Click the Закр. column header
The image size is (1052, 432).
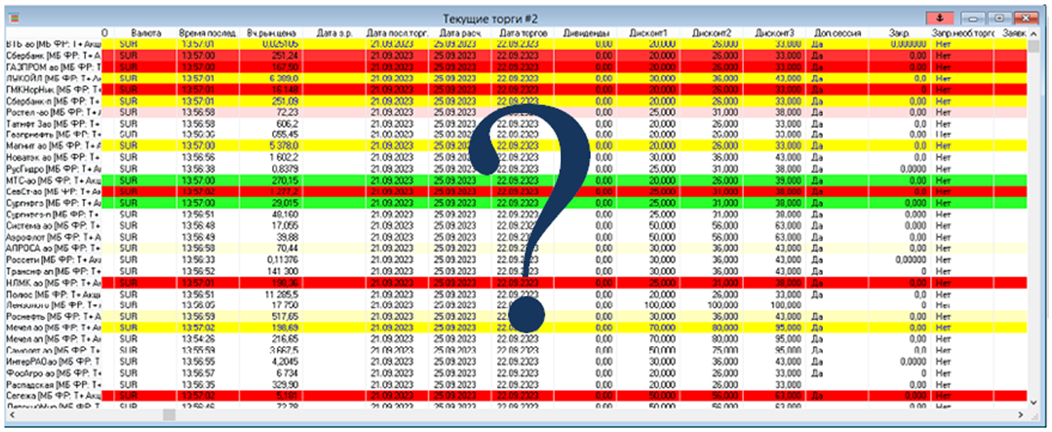click(900, 32)
